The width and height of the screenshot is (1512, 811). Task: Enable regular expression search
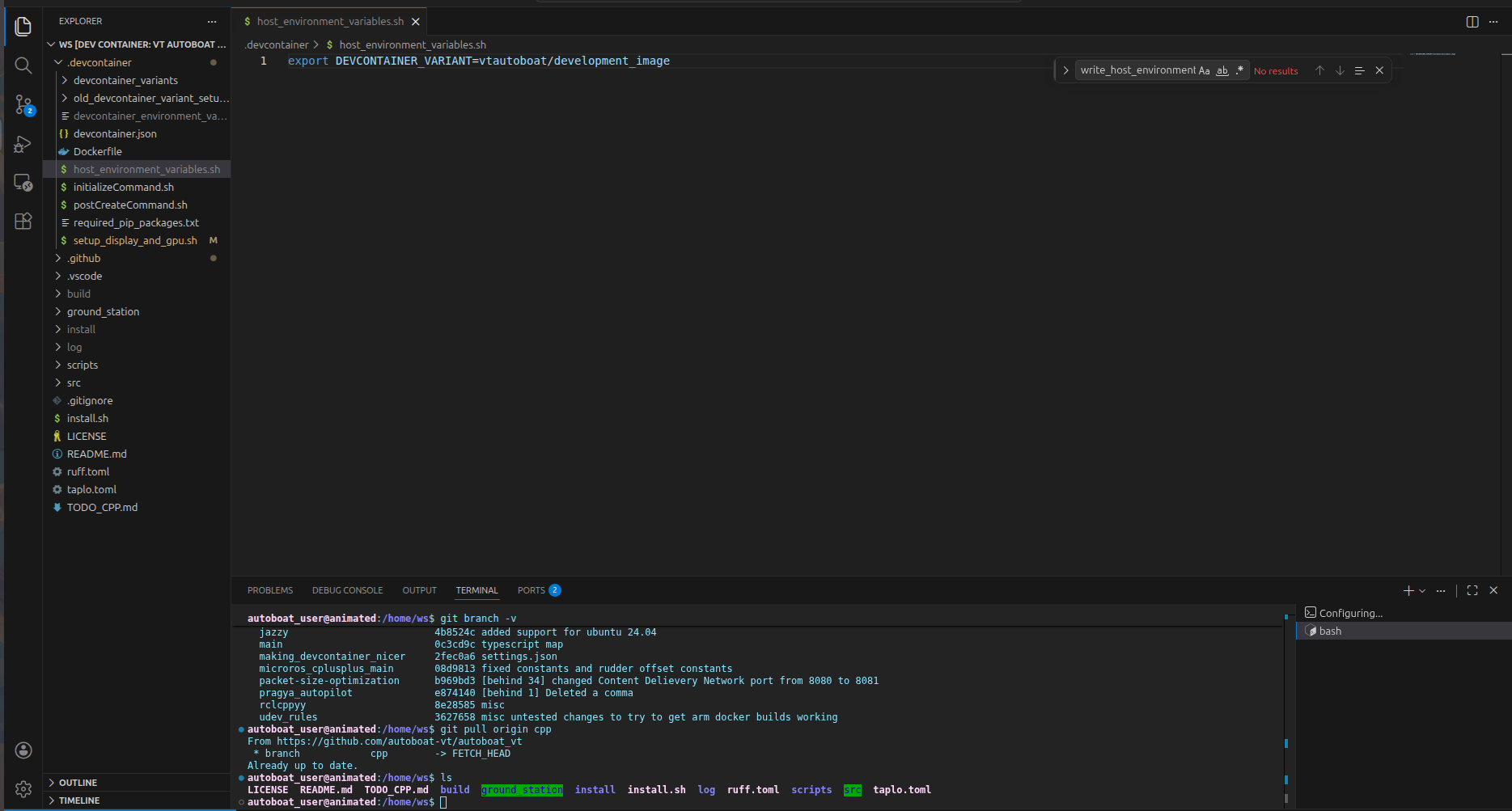1239,70
